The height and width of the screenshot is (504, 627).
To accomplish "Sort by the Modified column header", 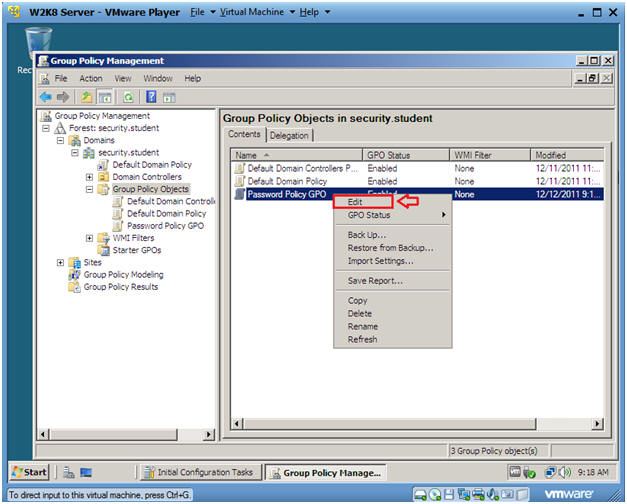I will pyautogui.click(x=567, y=155).
